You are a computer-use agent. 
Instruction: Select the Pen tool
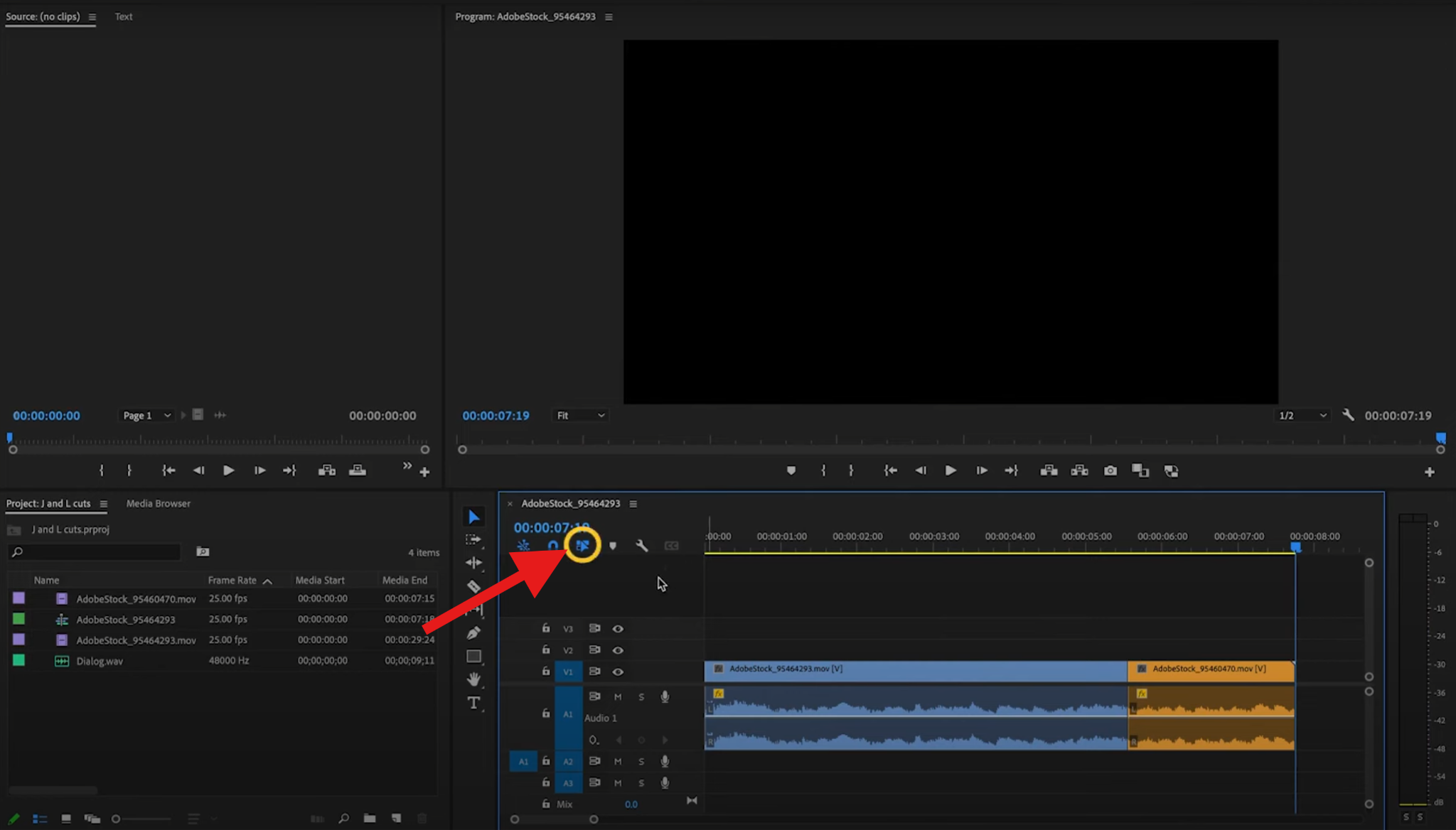point(473,632)
